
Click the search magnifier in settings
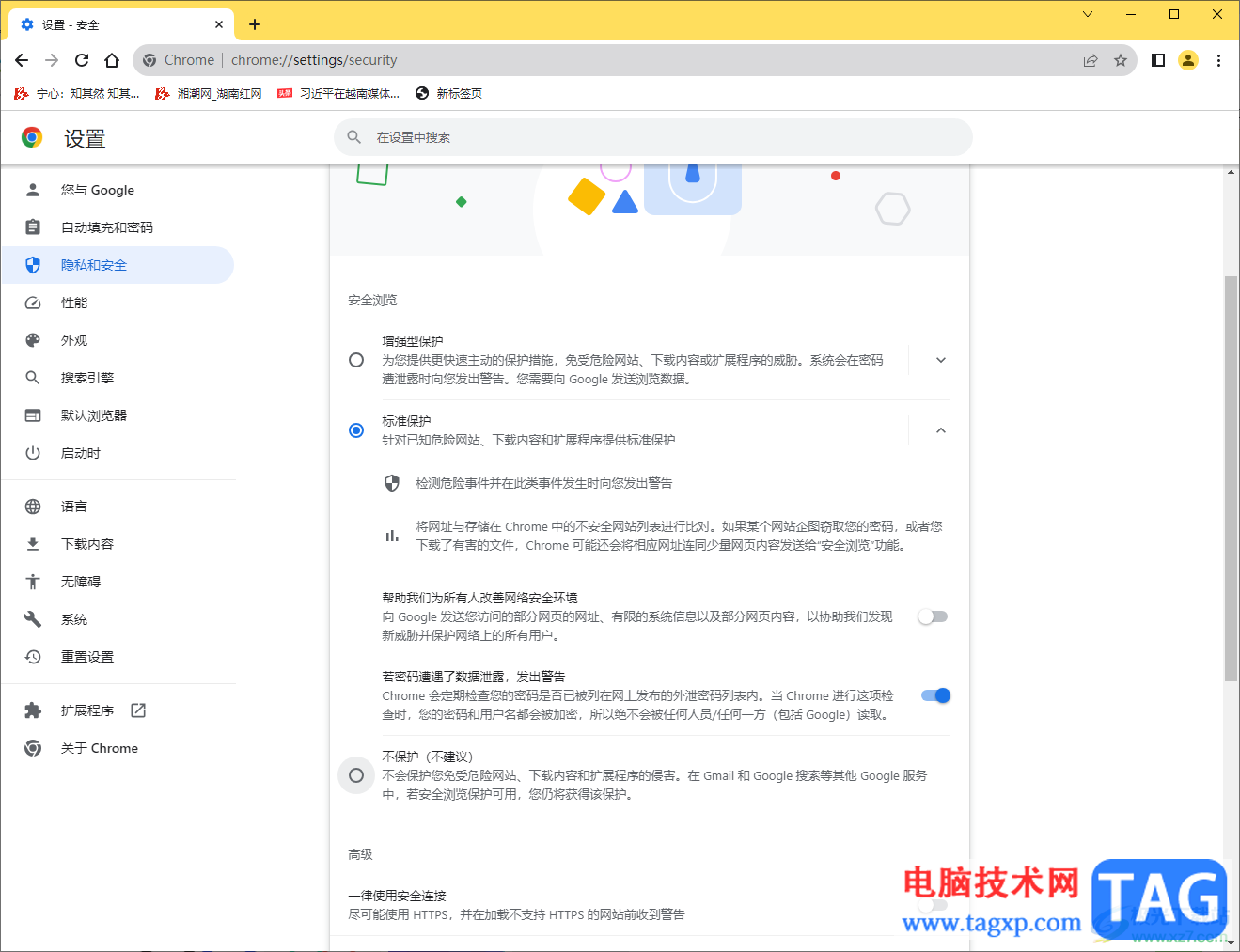click(354, 137)
